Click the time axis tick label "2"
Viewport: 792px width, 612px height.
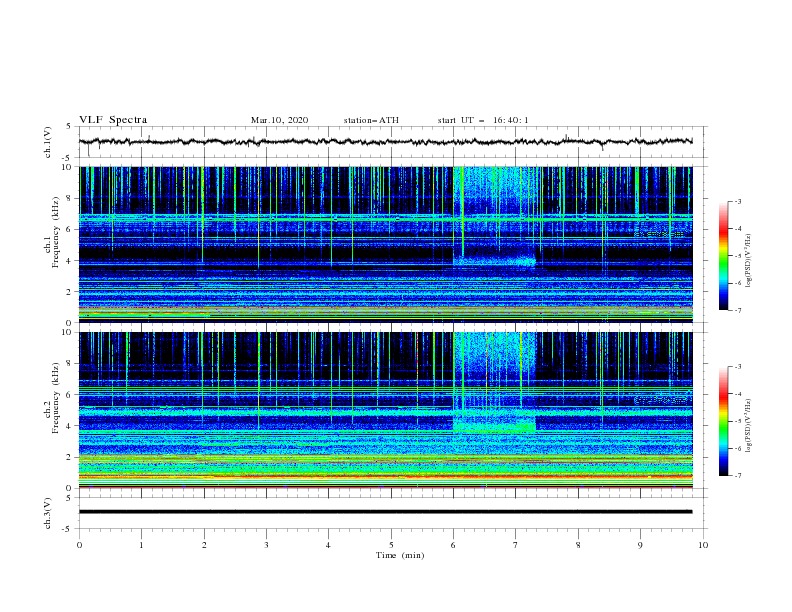[204, 545]
